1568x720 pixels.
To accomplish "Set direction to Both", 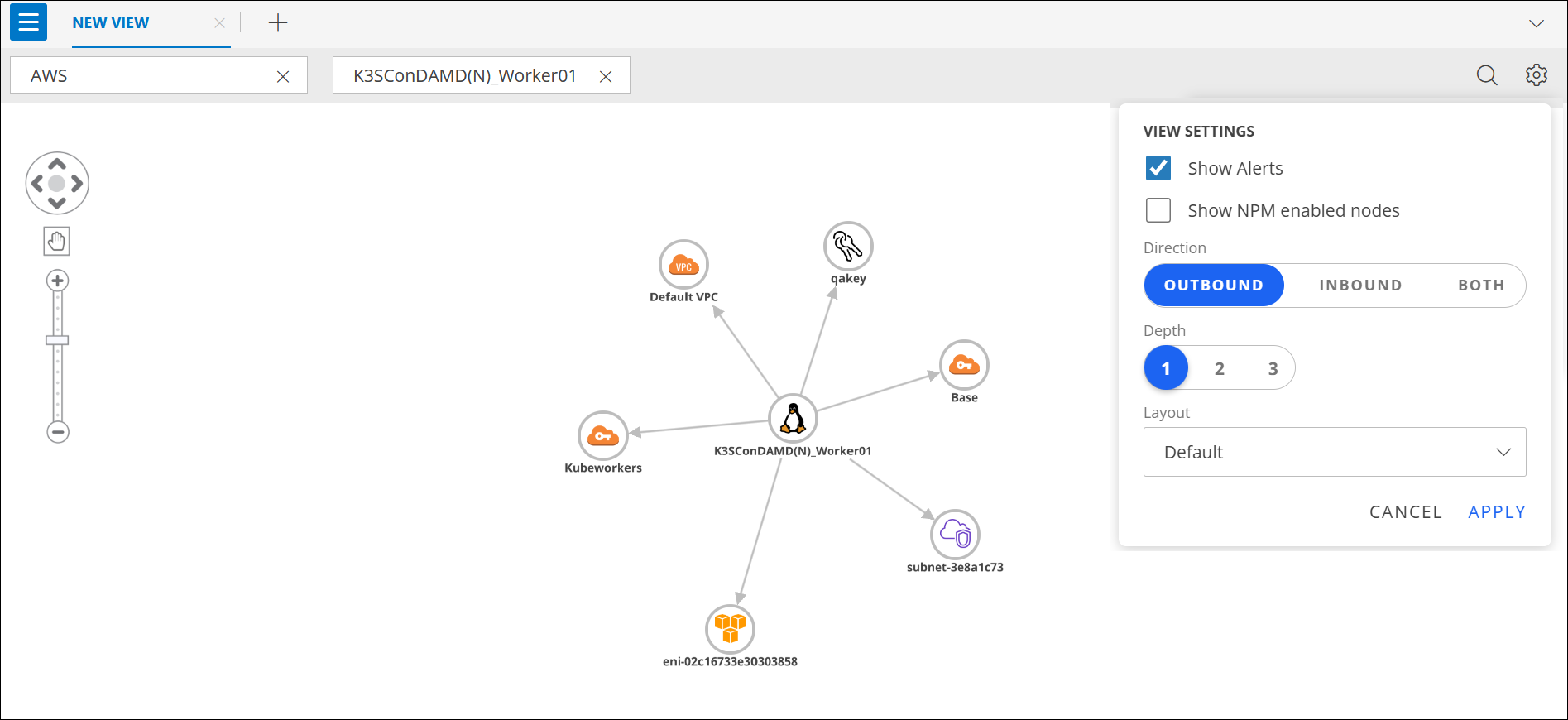I will (x=1480, y=286).
